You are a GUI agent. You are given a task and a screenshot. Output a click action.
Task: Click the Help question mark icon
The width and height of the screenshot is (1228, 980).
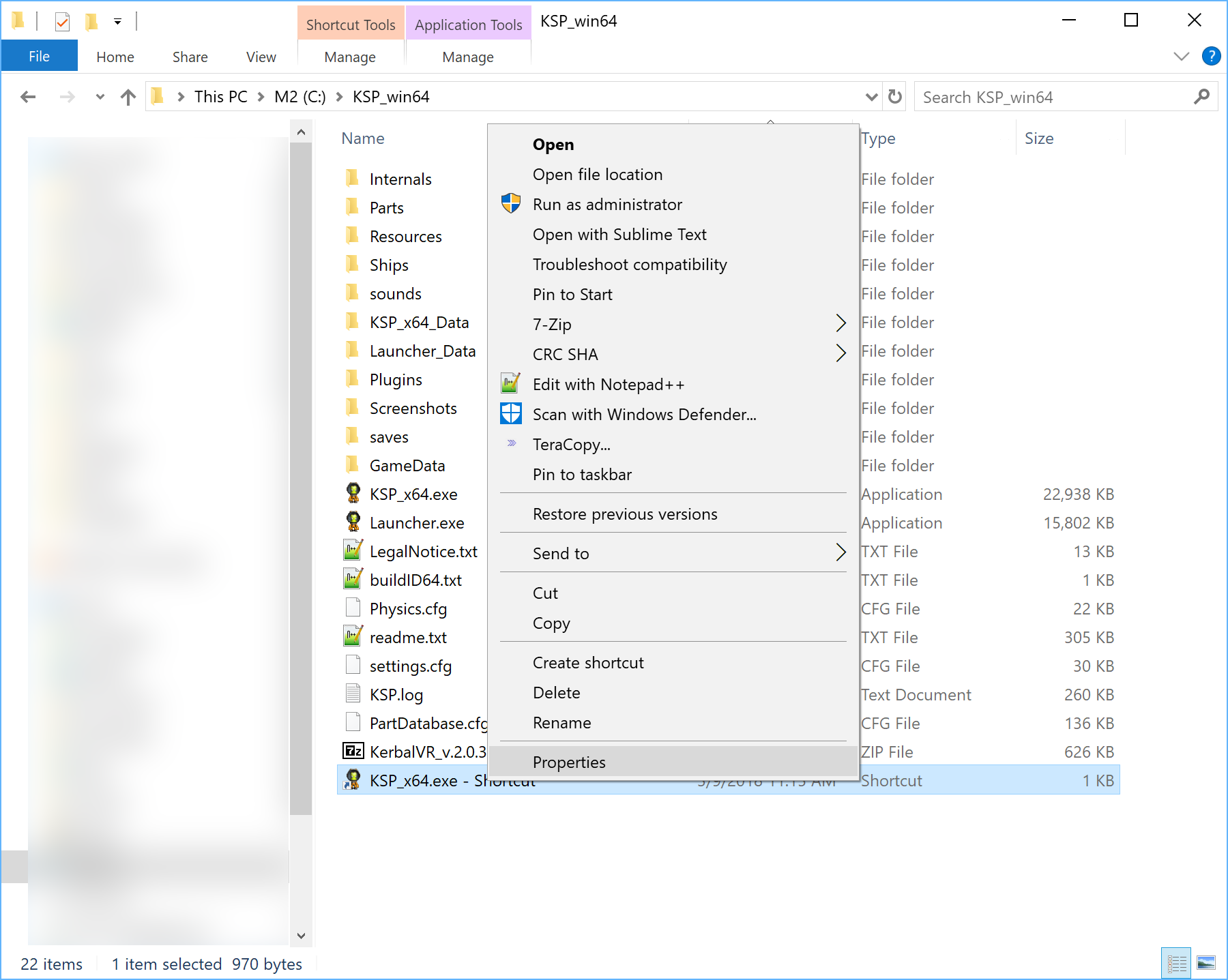click(x=1211, y=56)
